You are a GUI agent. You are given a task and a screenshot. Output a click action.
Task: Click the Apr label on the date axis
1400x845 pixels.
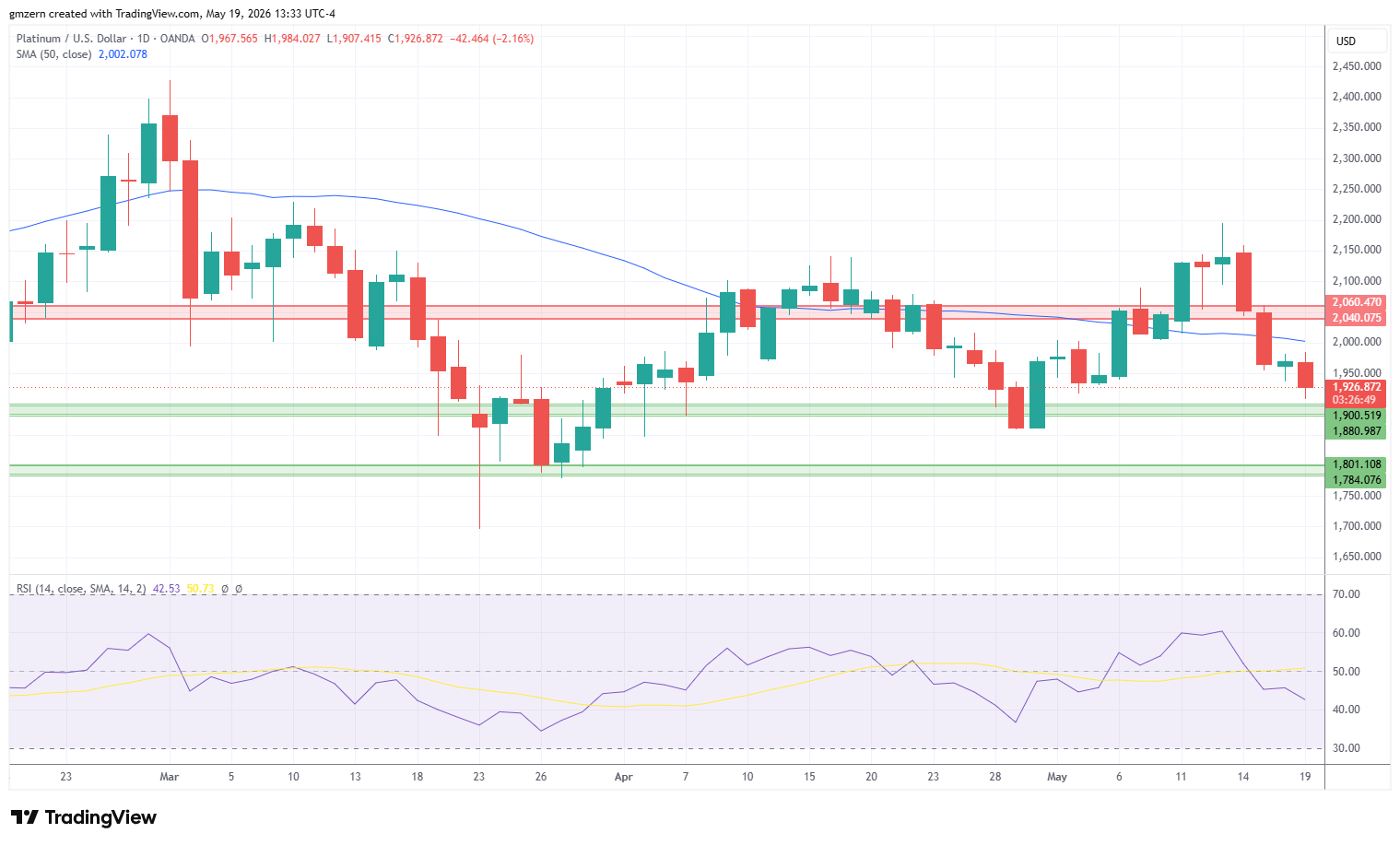(x=624, y=777)
